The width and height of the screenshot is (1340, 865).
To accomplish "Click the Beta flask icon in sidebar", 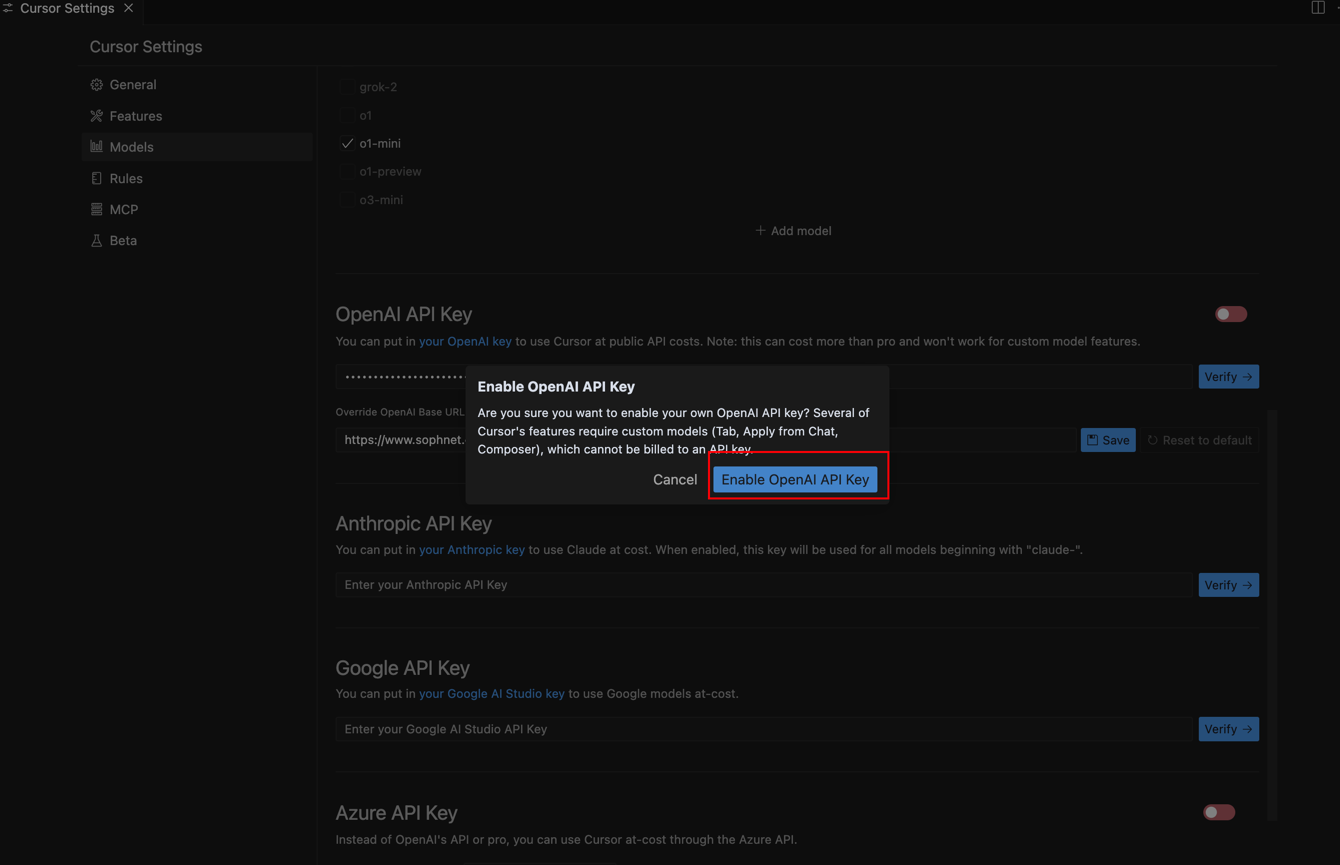I will point(97,240).
